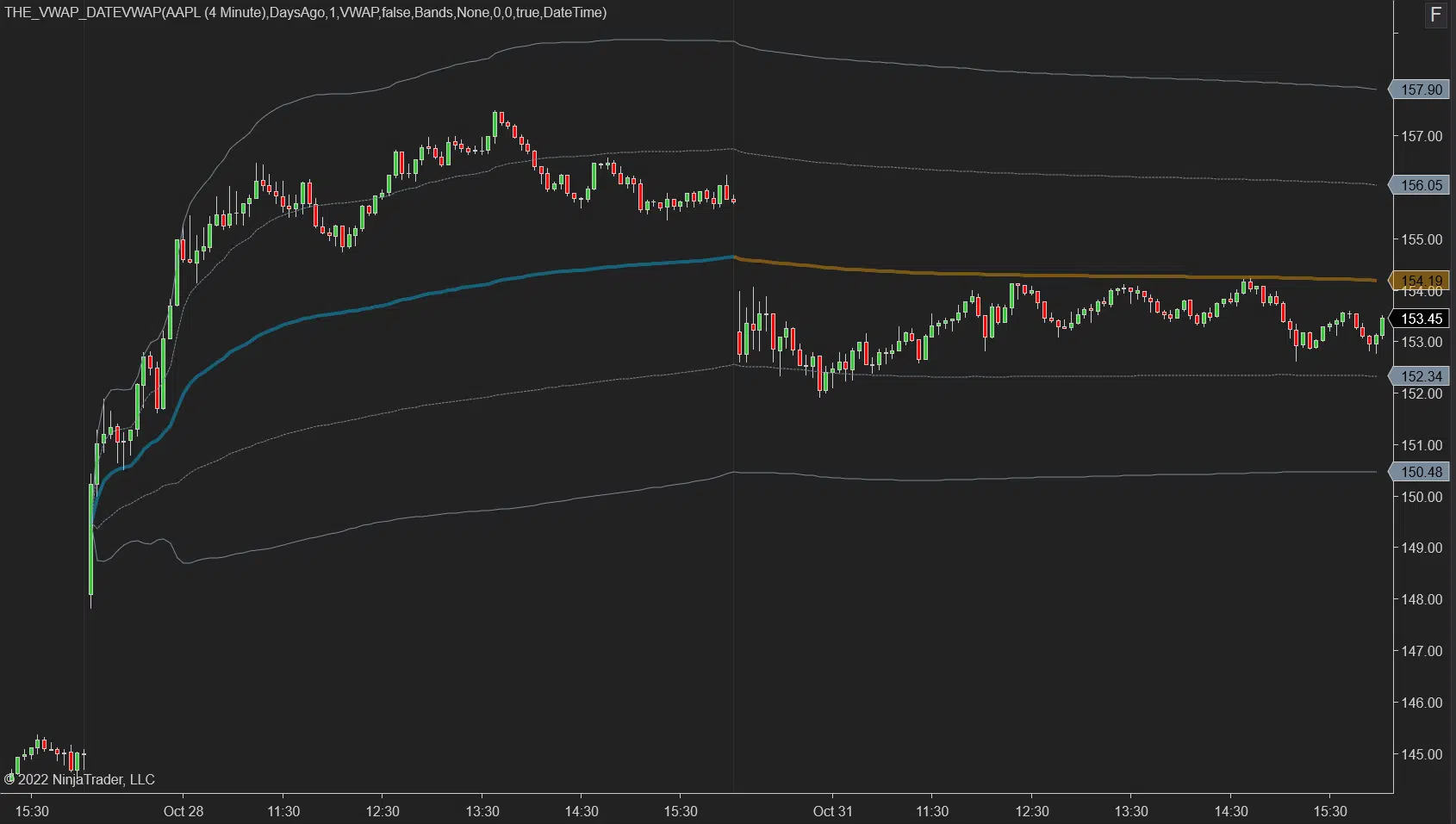Click the 152.34 lower band price marker
The height and width of the screenshot is (824, 1456).
[x=1419, y=376]
